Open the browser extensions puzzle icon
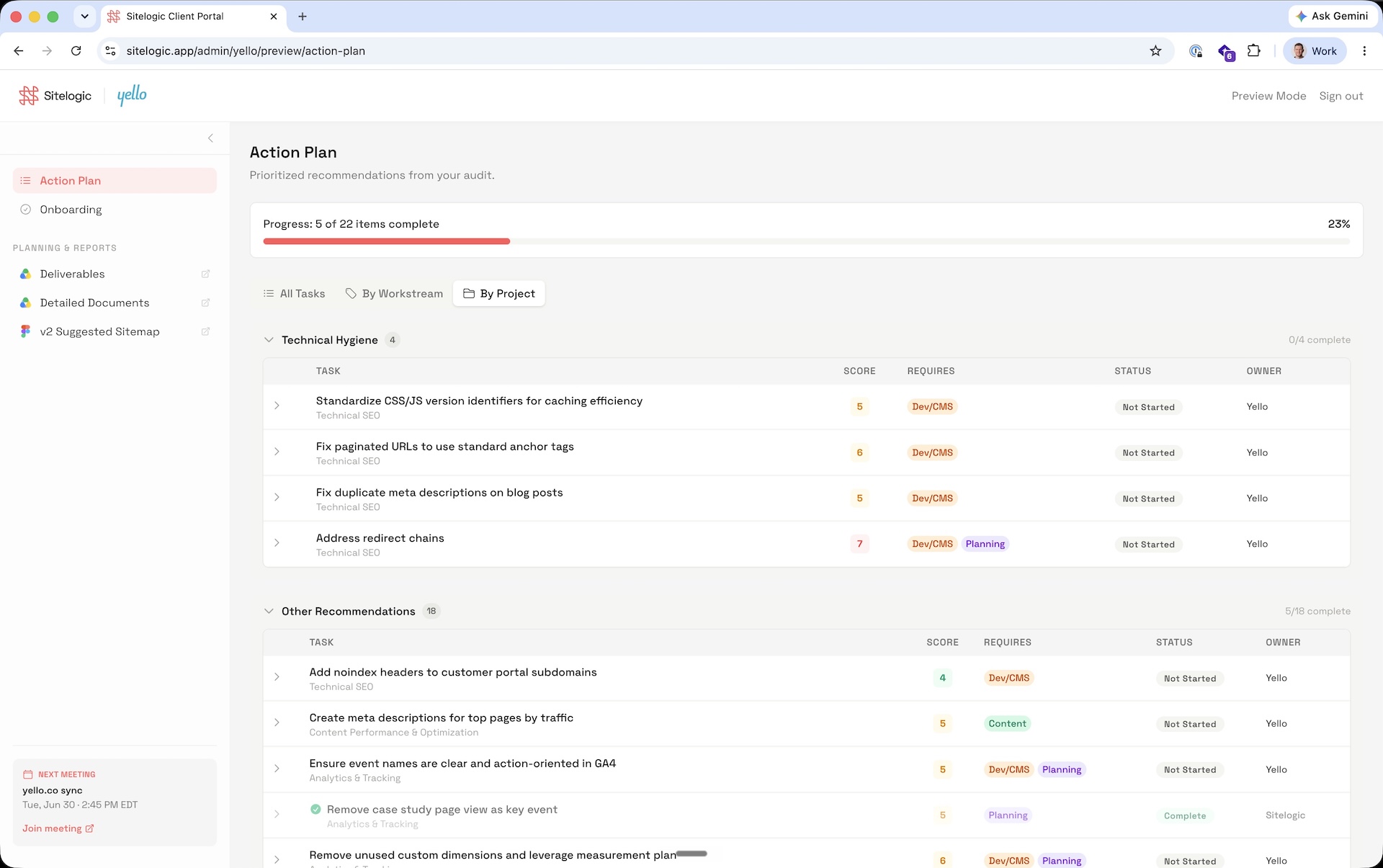This screenshot has height=868, width=1383. [1254, 50]
